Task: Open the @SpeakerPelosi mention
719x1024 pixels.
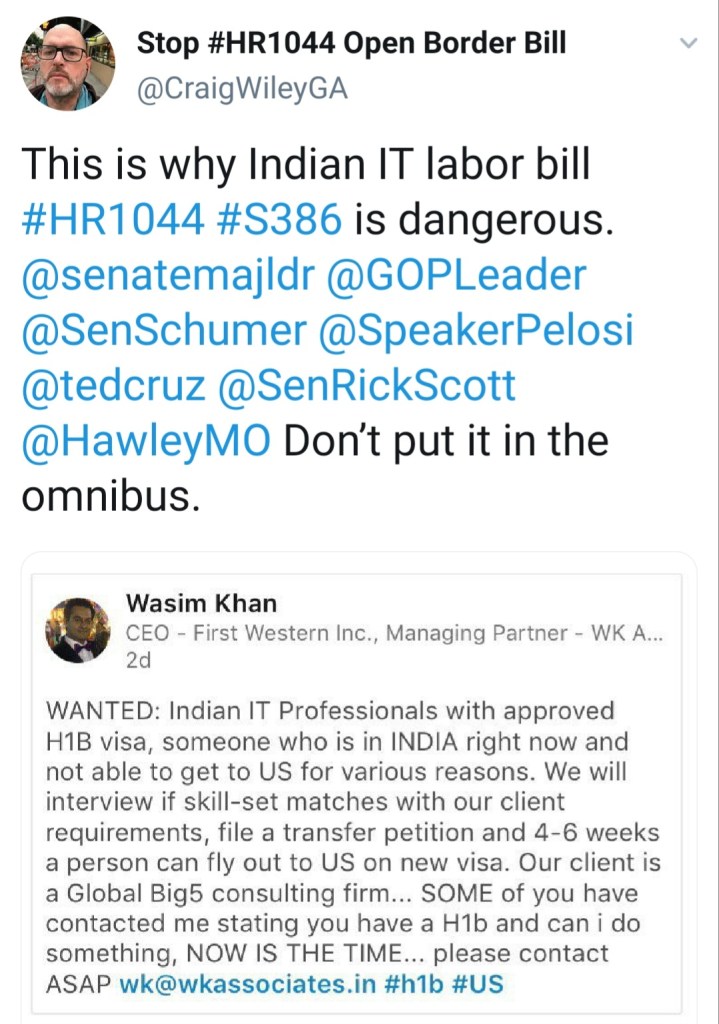Action: [476, 331]
